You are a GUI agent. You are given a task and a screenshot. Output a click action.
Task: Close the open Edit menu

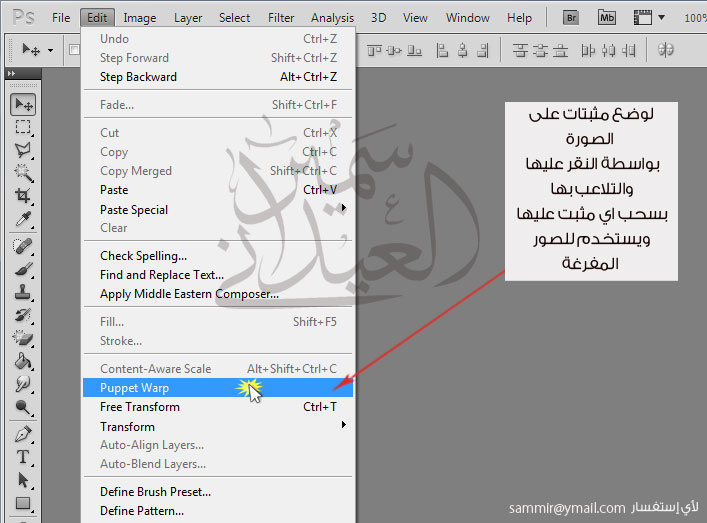(x=97, y=18)
